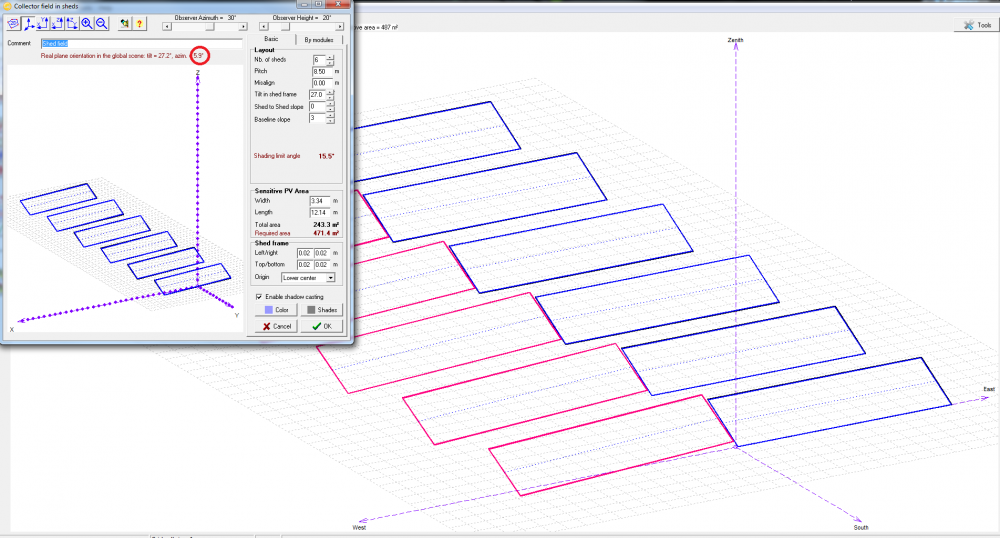This screenshot has width=1000, height=538.
Task: Increase the Nb. of sheds spinner
Action: [330, 58]
